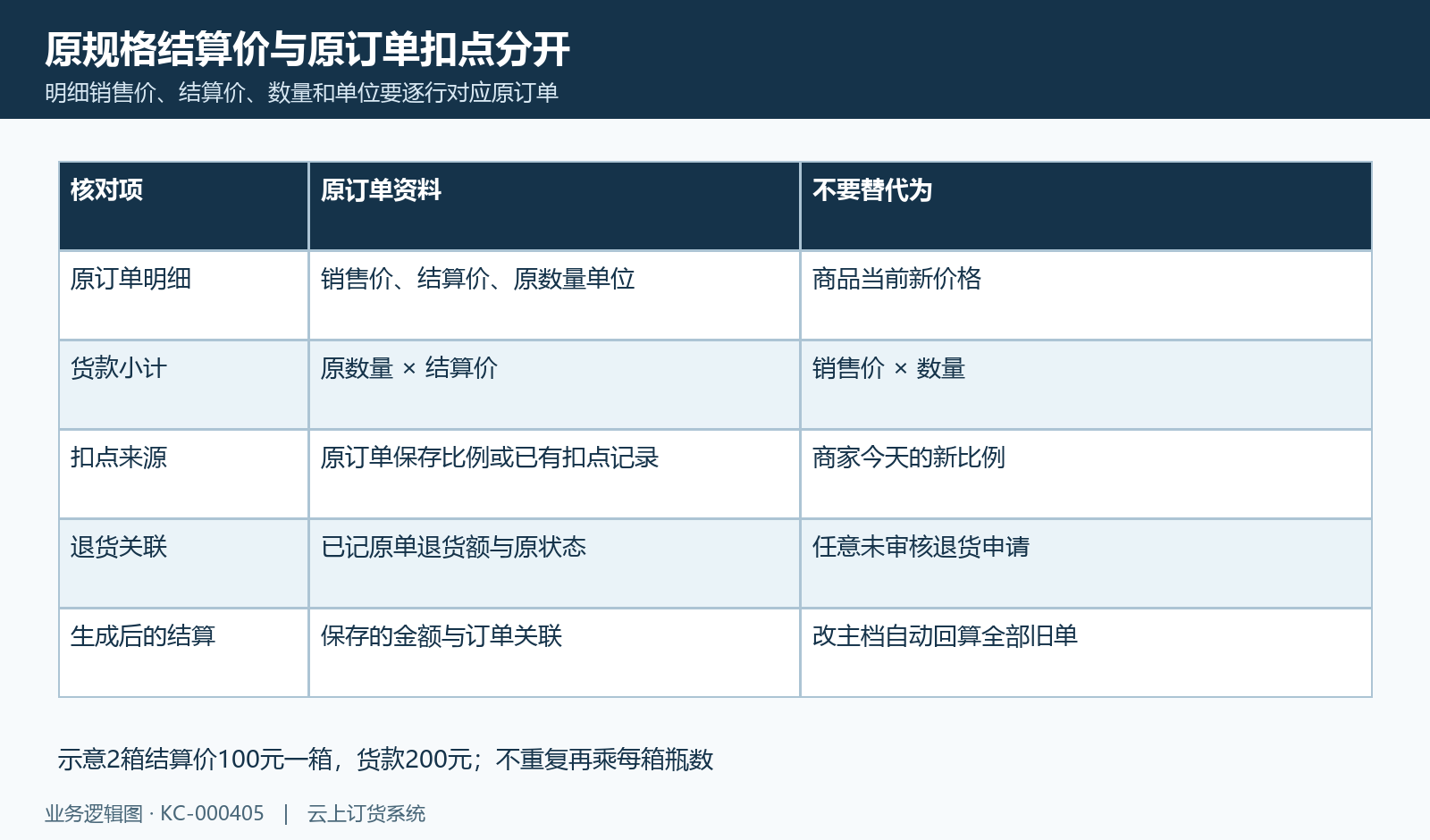Click the note starting with 示意2箱结算价100元一箱

[x=385, y=760]
